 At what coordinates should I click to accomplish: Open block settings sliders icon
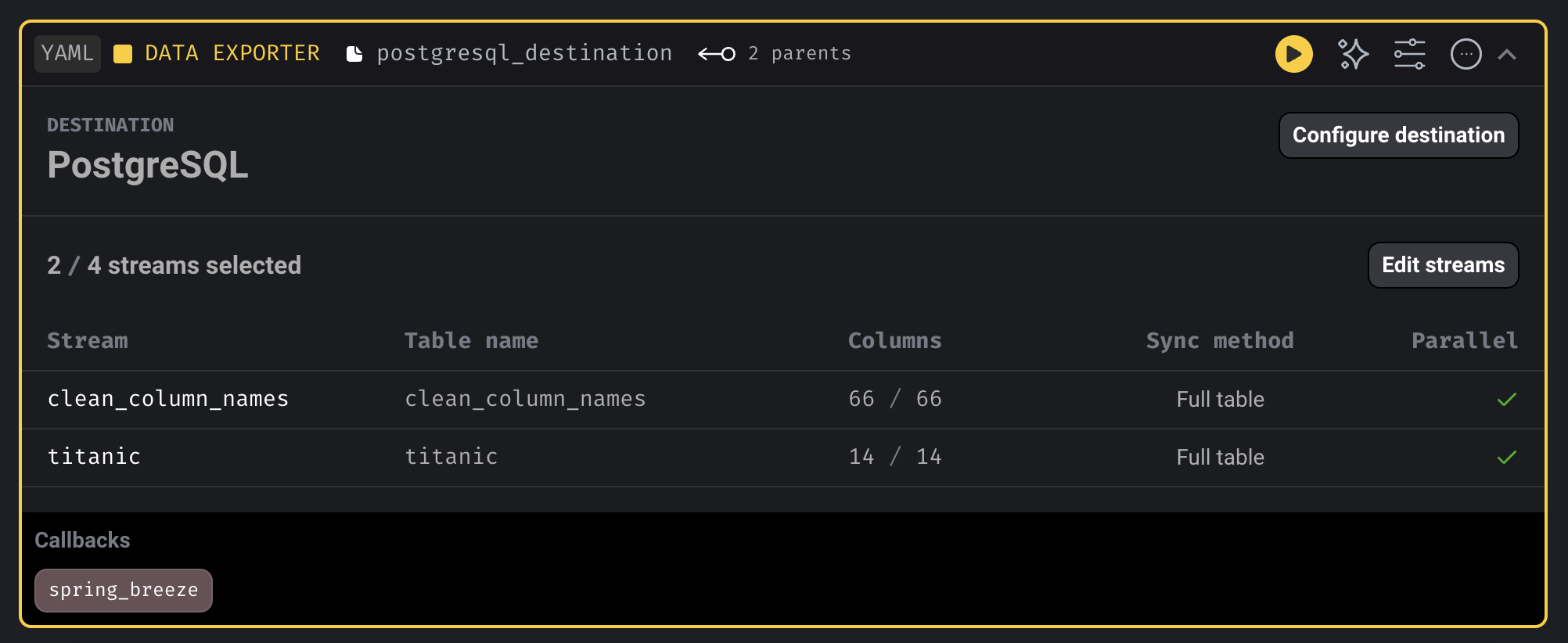point(1409,54)
